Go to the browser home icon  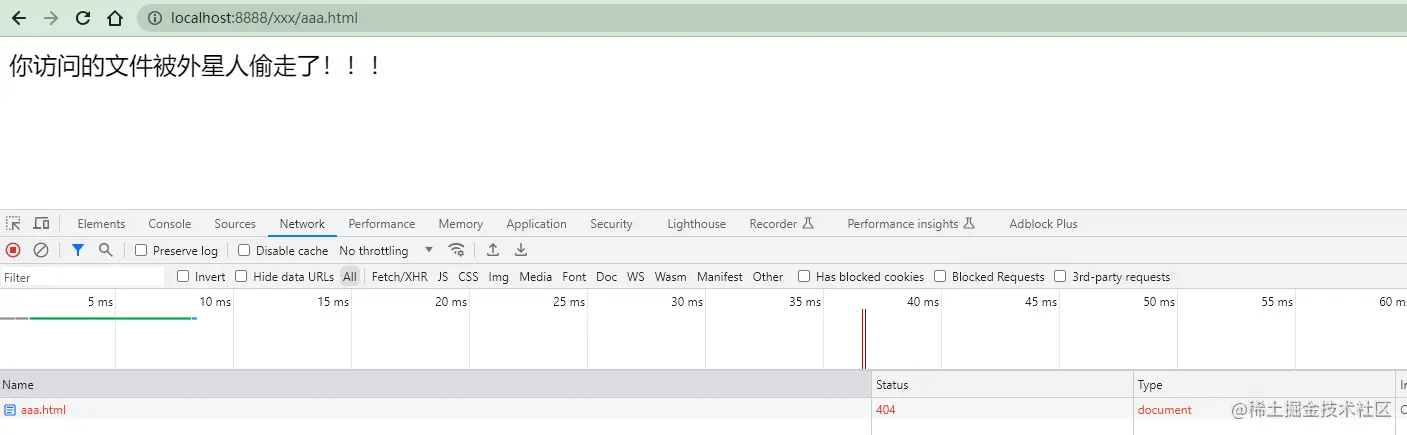click(x=115, y=18)
